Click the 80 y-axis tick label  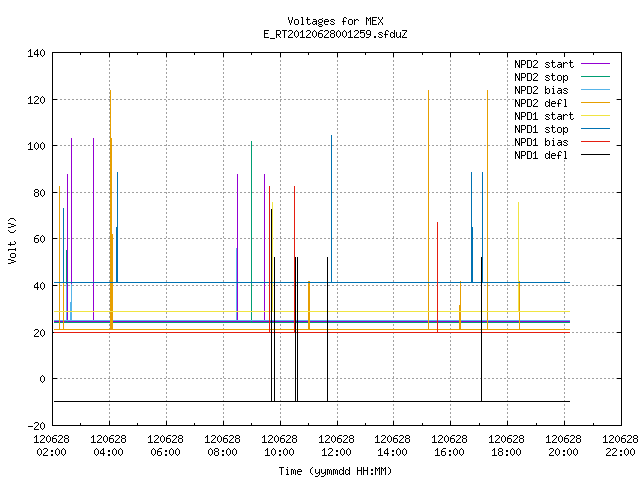pyautogui.click(x=39, y=193)
